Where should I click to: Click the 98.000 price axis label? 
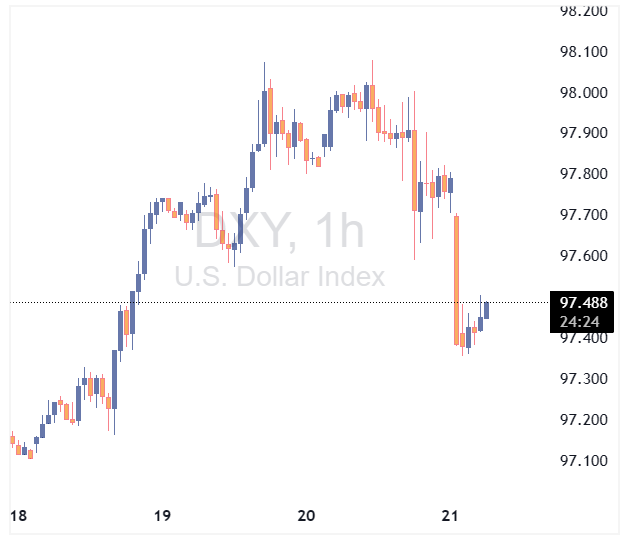pos(584,93)
